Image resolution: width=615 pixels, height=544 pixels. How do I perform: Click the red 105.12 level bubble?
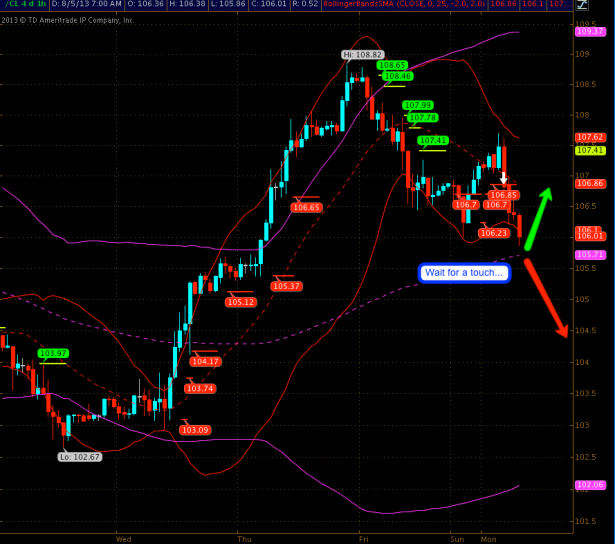(241, 302)
